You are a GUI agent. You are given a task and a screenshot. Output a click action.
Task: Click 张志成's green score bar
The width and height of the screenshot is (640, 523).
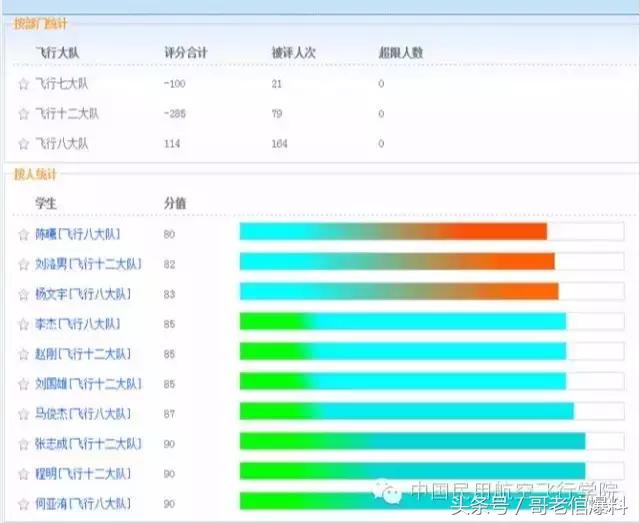coord(413,441)
